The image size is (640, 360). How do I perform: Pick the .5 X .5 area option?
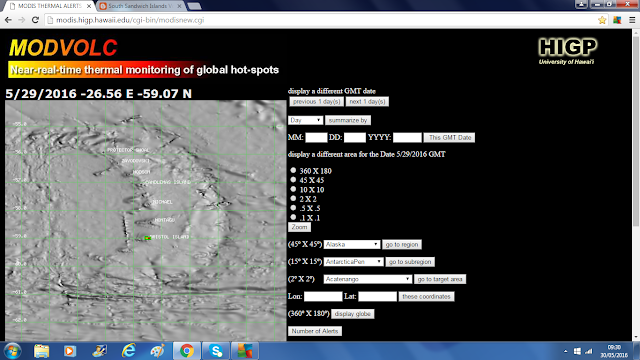pos(293,208)
